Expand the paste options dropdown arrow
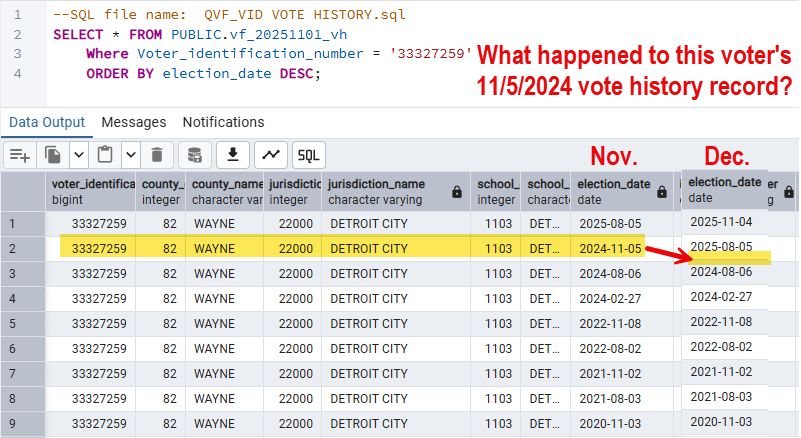The height and width of the screenshot is (438, 801). 131,155
